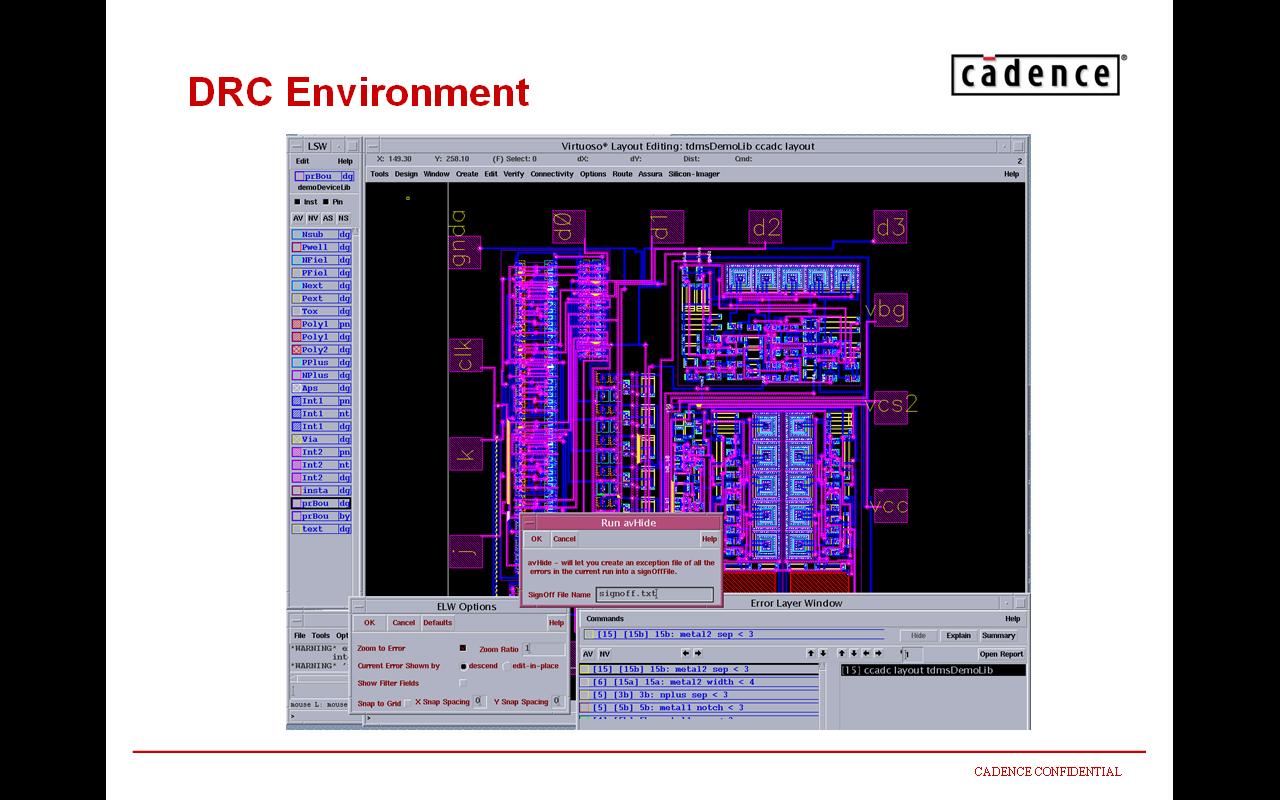Viewport: 1280px width, 800px height.
Task: Toggle the Snap to Grid checkbox
Action: [x=408, y=702]
